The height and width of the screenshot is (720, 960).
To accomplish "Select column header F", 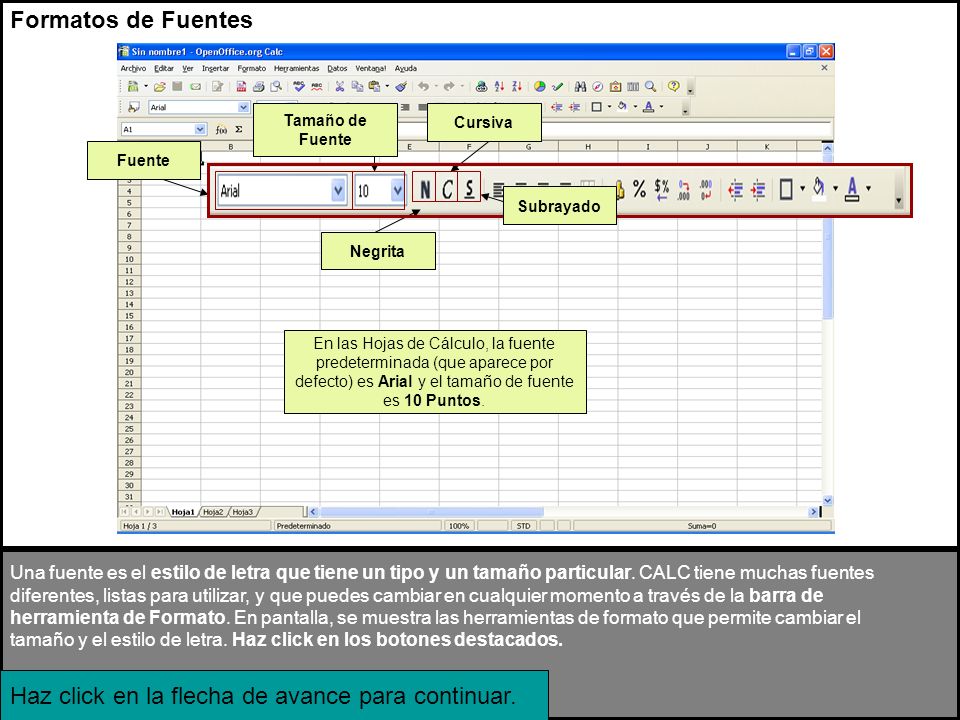I will pos(468,147).
